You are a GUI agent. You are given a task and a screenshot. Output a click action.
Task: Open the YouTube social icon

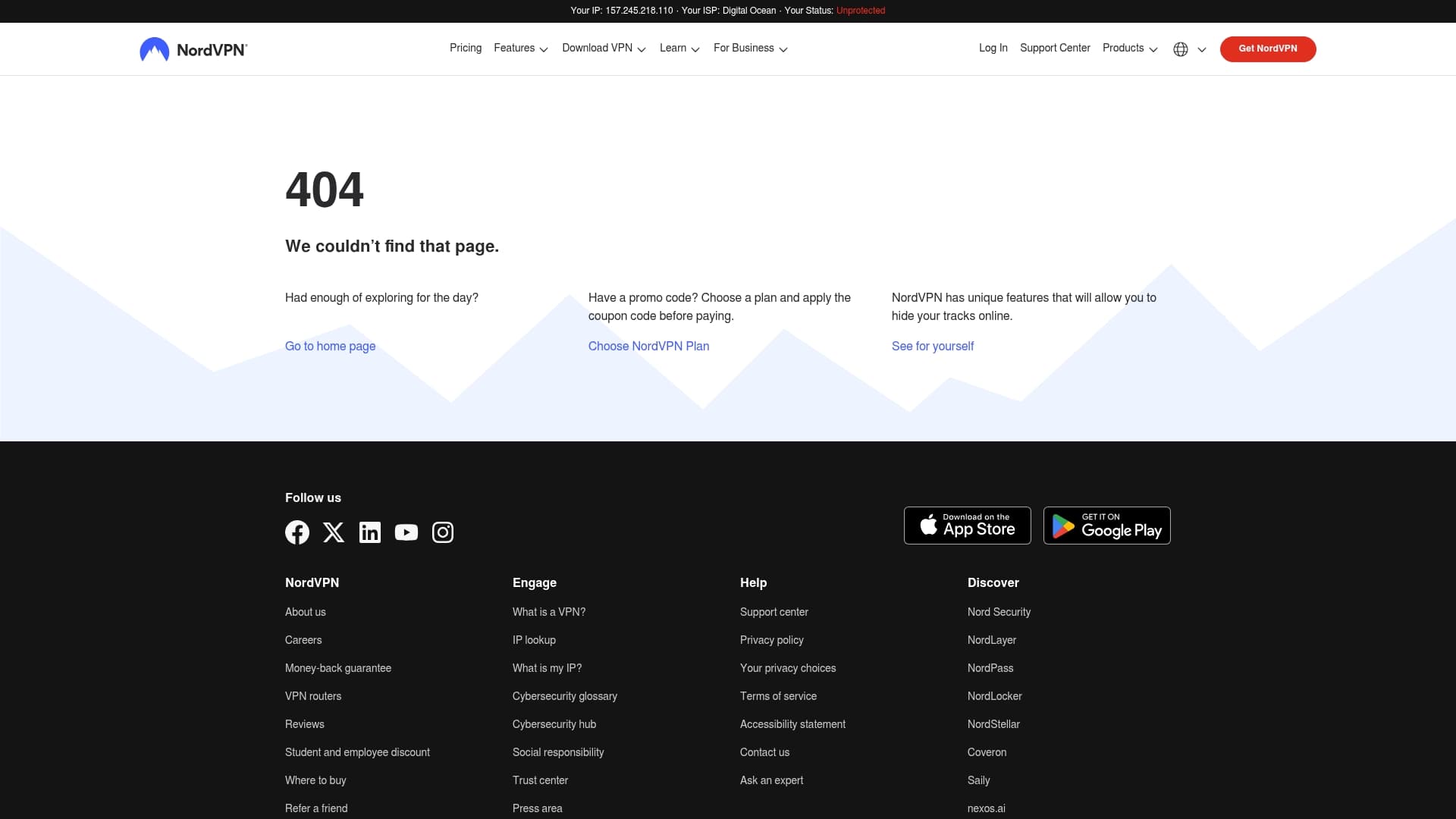click(x=406, y=532)
